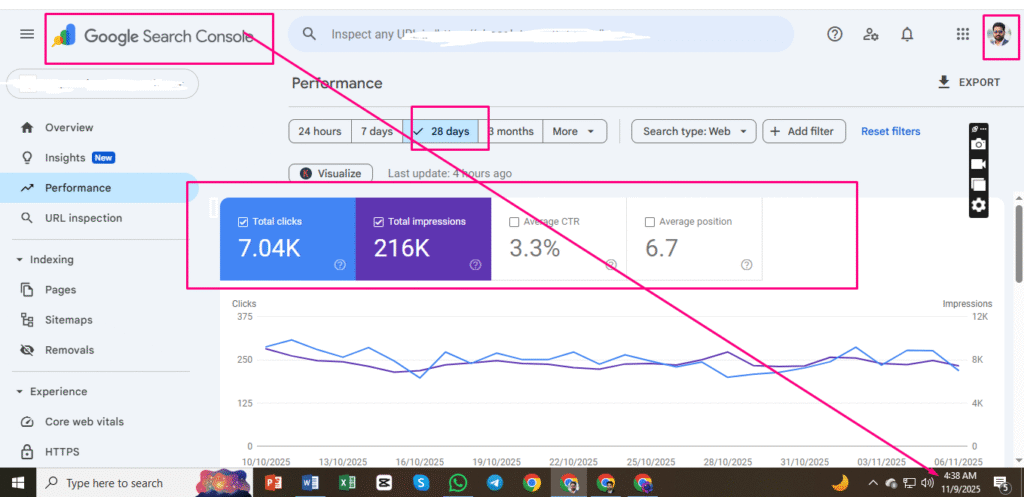Open the account profile avatar
The width and height of the screenshot is (1024, 497).
(999, 35)
